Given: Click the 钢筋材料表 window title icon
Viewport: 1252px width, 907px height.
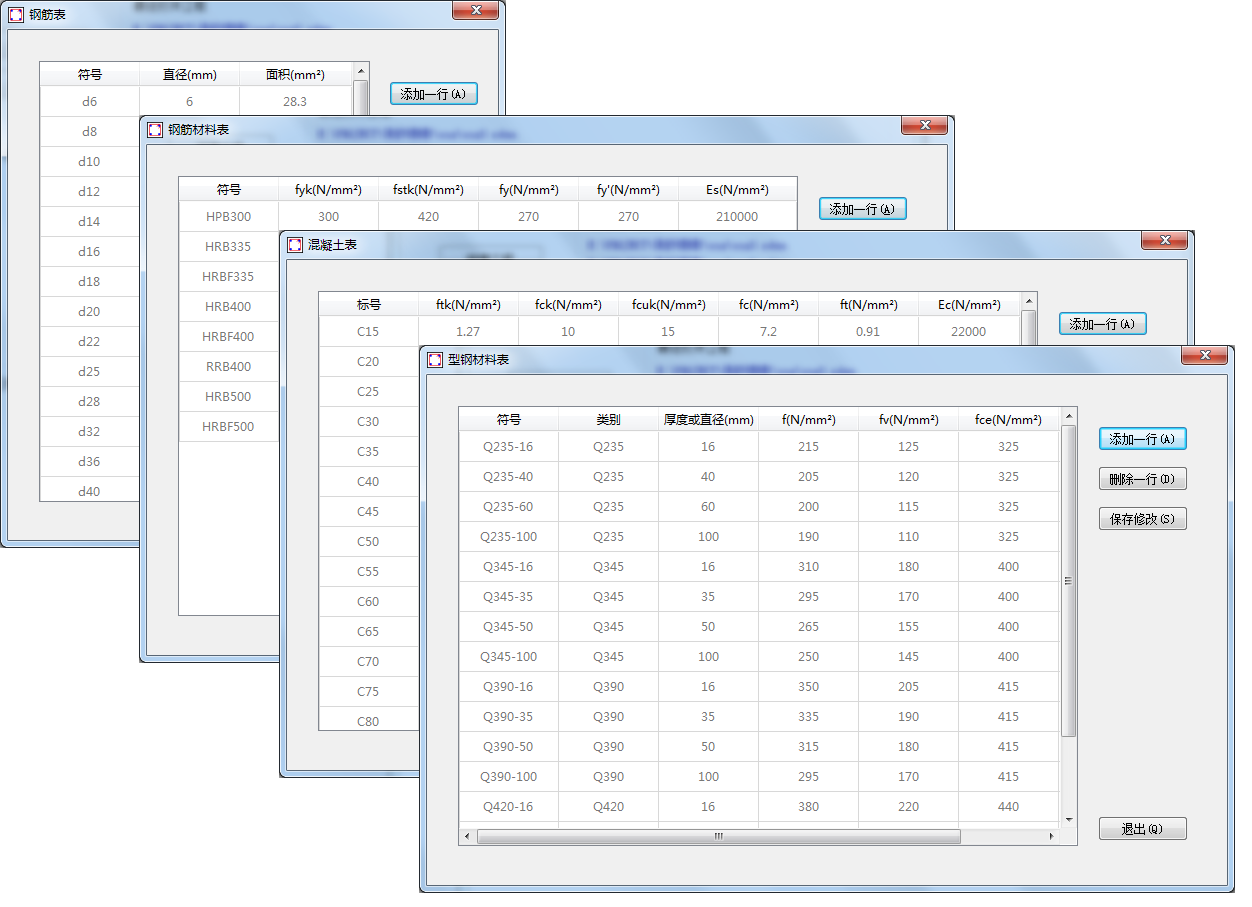Looking at the screenshot, I should (x=155, y=130).
